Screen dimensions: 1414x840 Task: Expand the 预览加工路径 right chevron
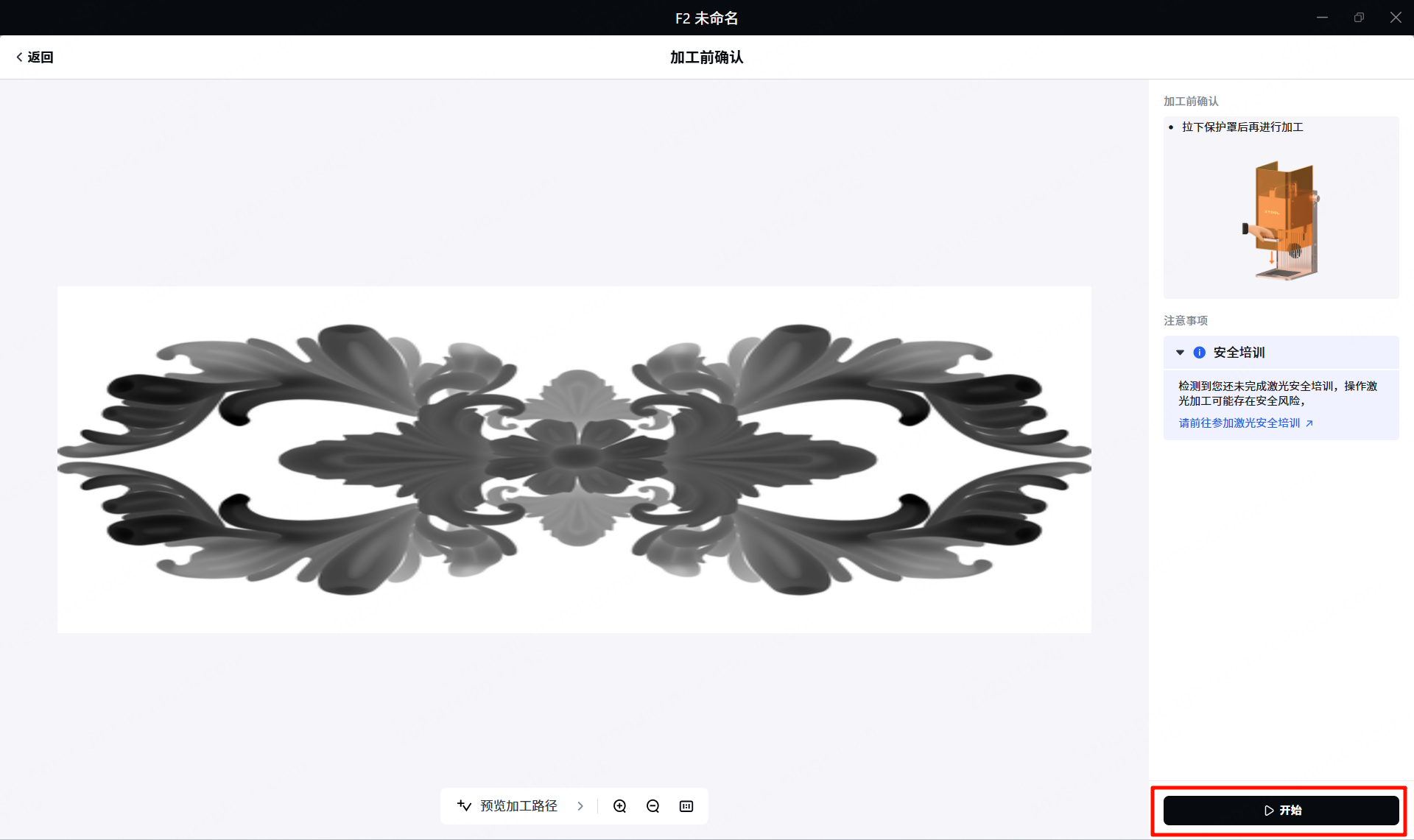[580, 806]
